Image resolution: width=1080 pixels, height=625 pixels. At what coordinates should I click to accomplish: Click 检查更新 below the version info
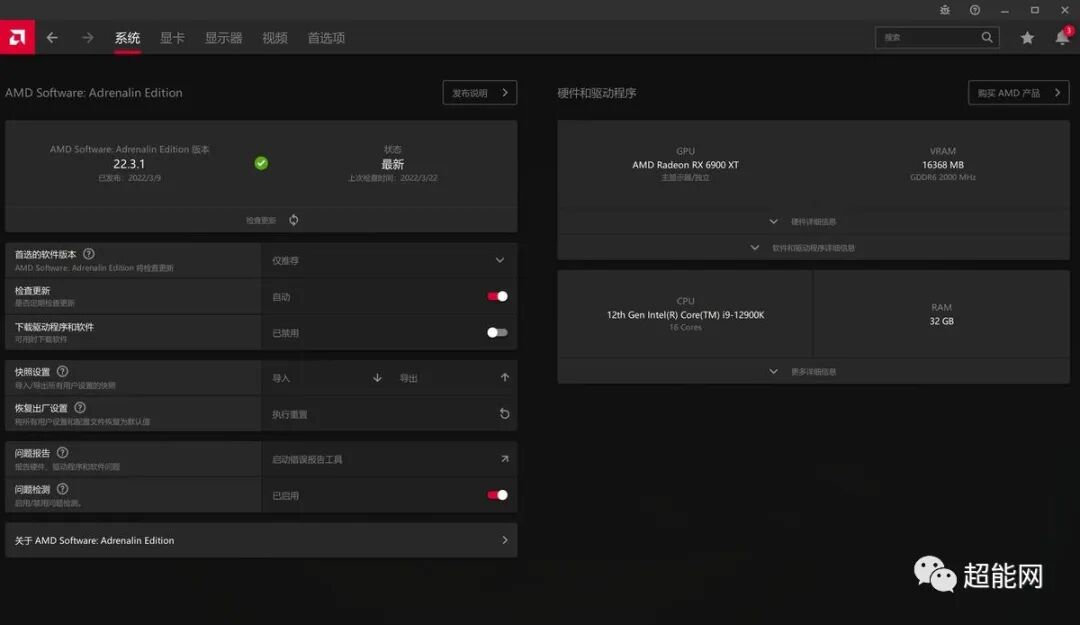(x=261, y=221)
